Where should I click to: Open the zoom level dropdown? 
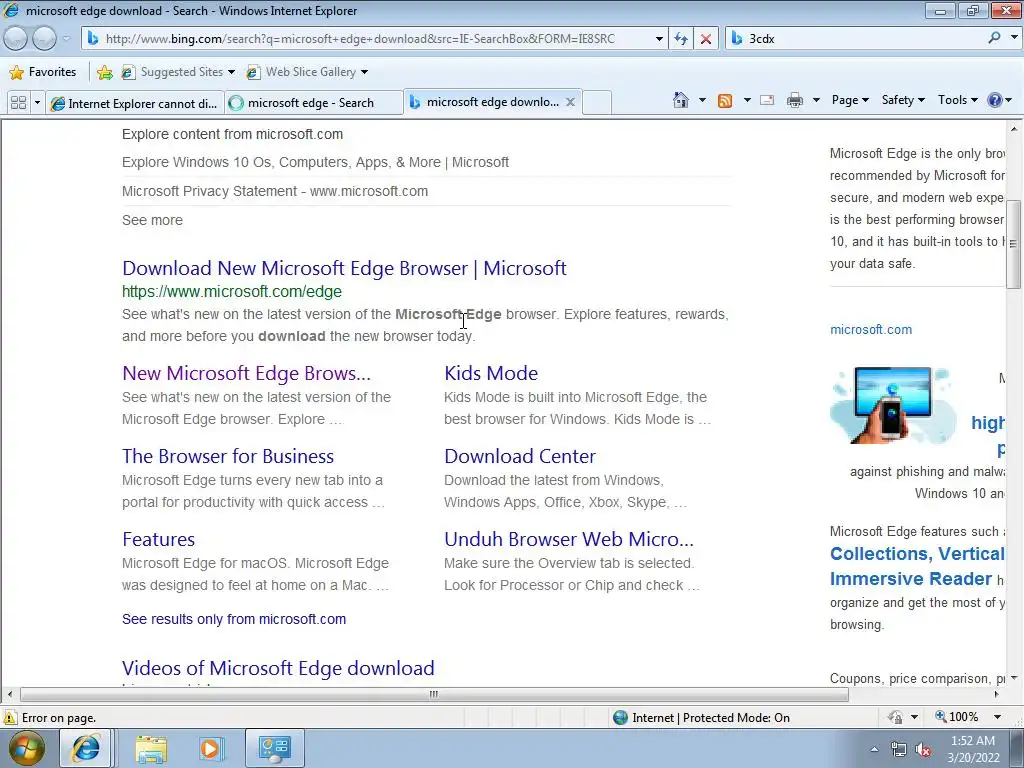997,717
